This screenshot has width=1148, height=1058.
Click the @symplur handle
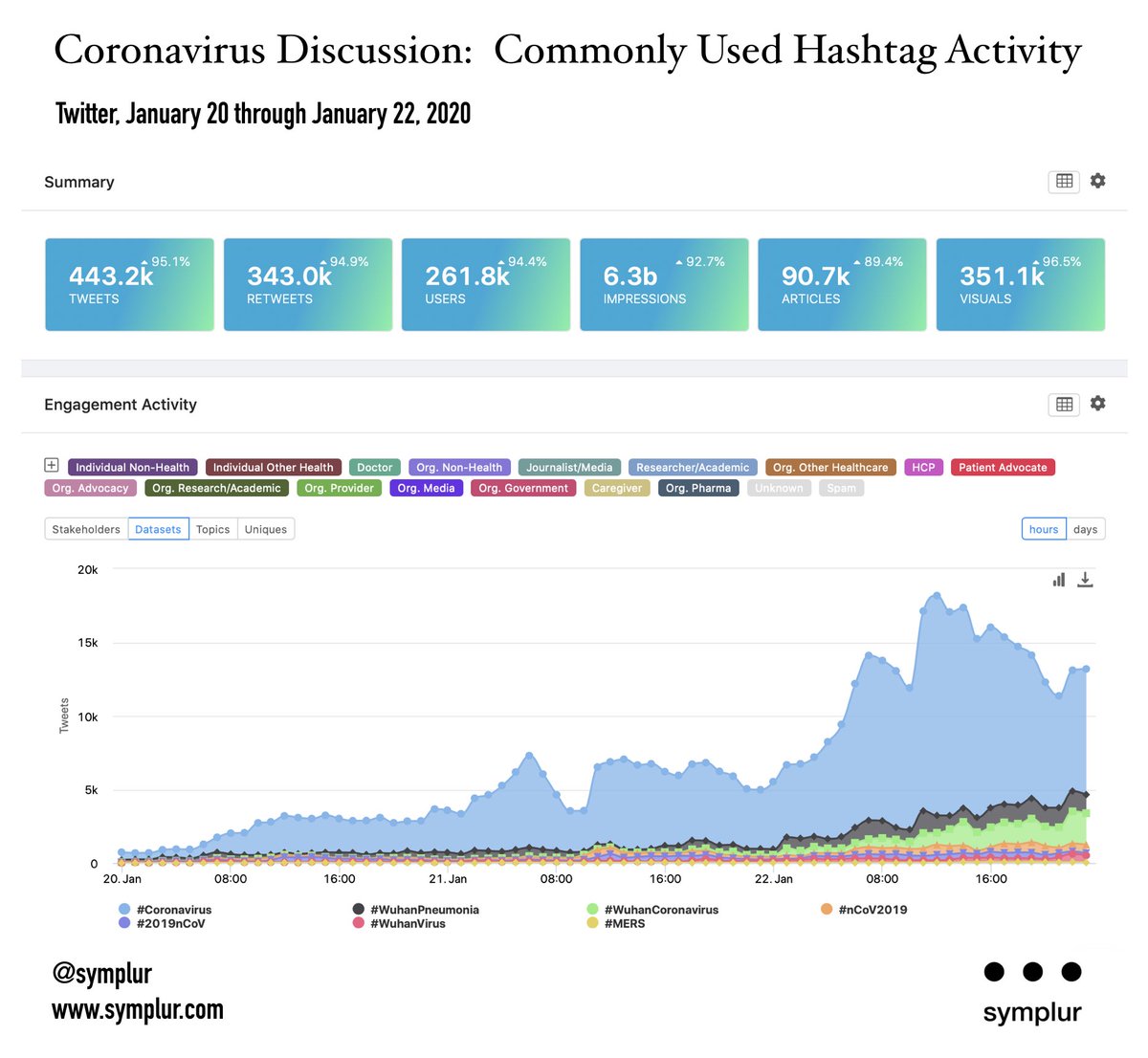click(102, 974)
